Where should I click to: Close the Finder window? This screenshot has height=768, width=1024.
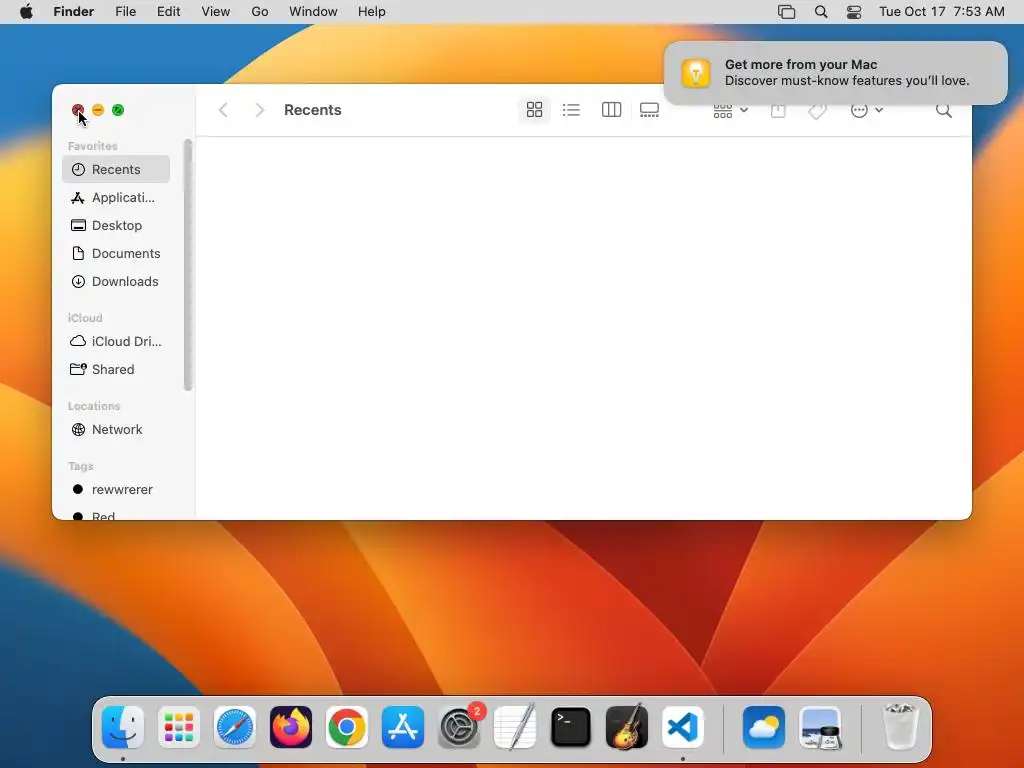pyautogui.click(x=78, y=110)
